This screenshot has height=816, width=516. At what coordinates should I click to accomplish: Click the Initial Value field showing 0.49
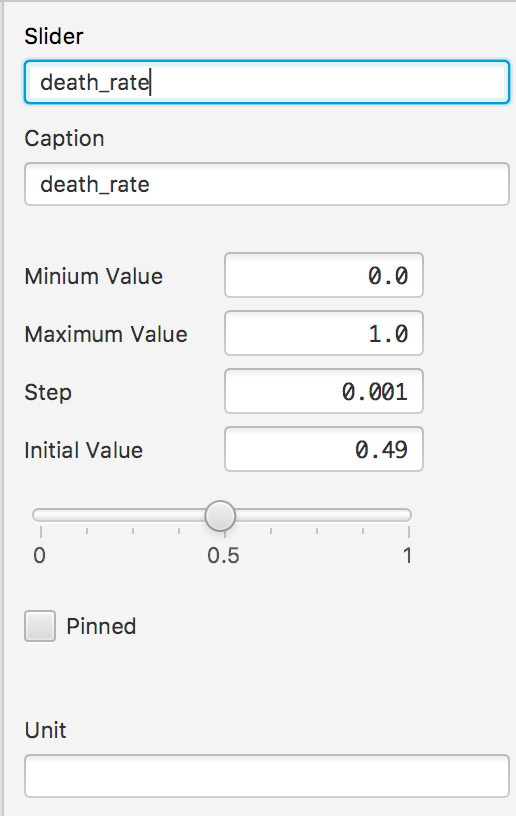(324, 450)
